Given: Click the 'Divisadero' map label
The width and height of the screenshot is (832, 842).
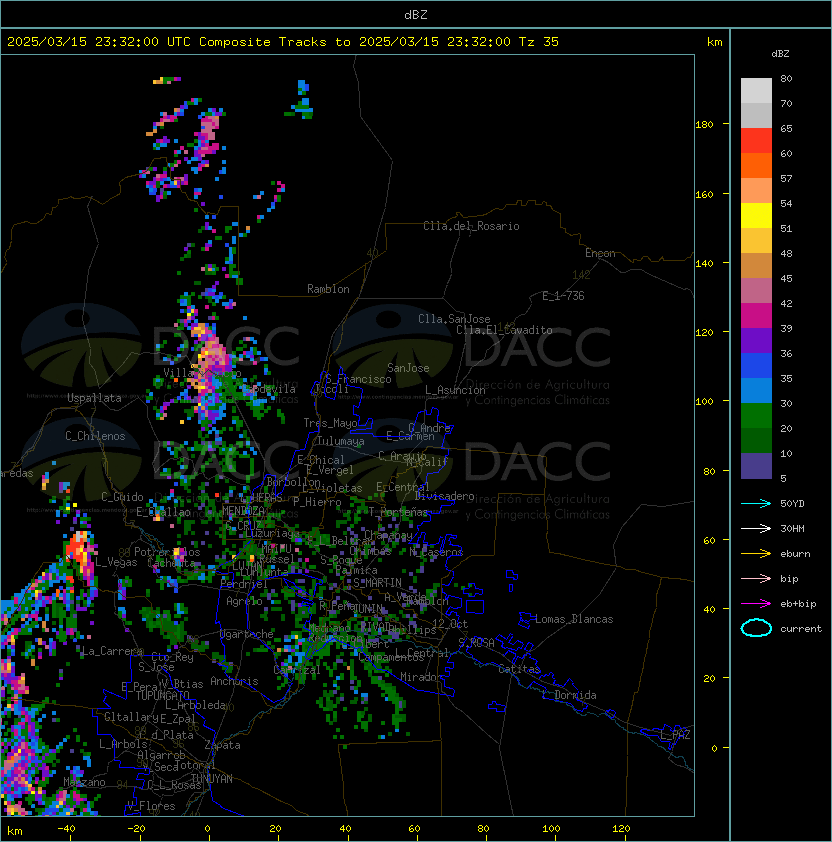Looking at the screenshot, I should coord(445,496).
